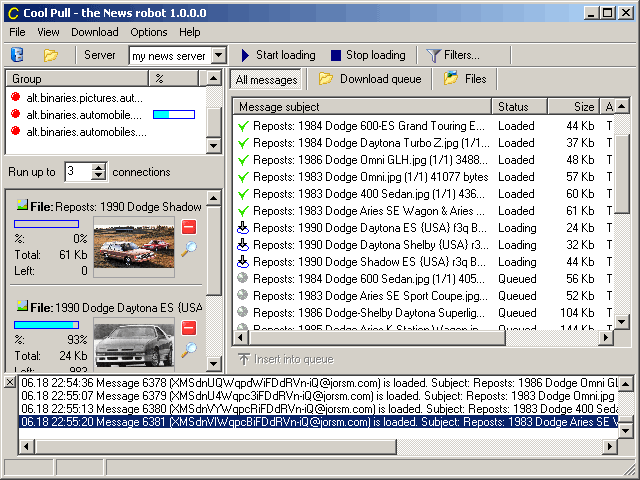The height and width of the screenshot is (480, 640).
Task: Click progress bar of alt.binaries.automobile group
Action: pyautogui.click(x=174, y=115)
